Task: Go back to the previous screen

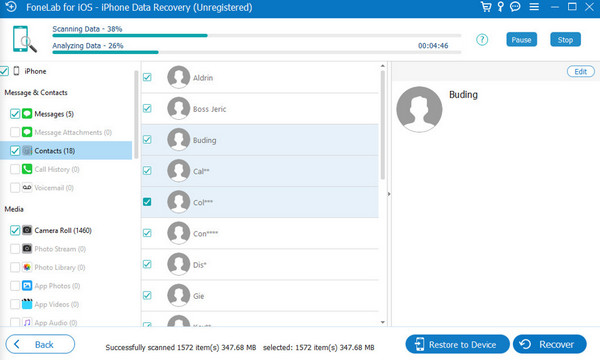Action: pos(40,344)
